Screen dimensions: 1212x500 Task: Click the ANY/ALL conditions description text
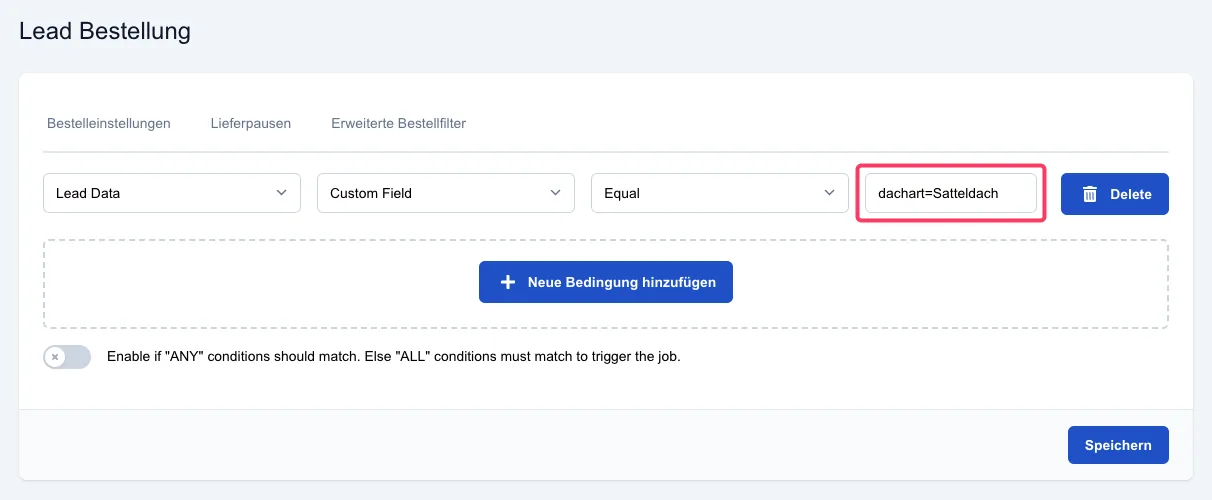tap(394, 356)
